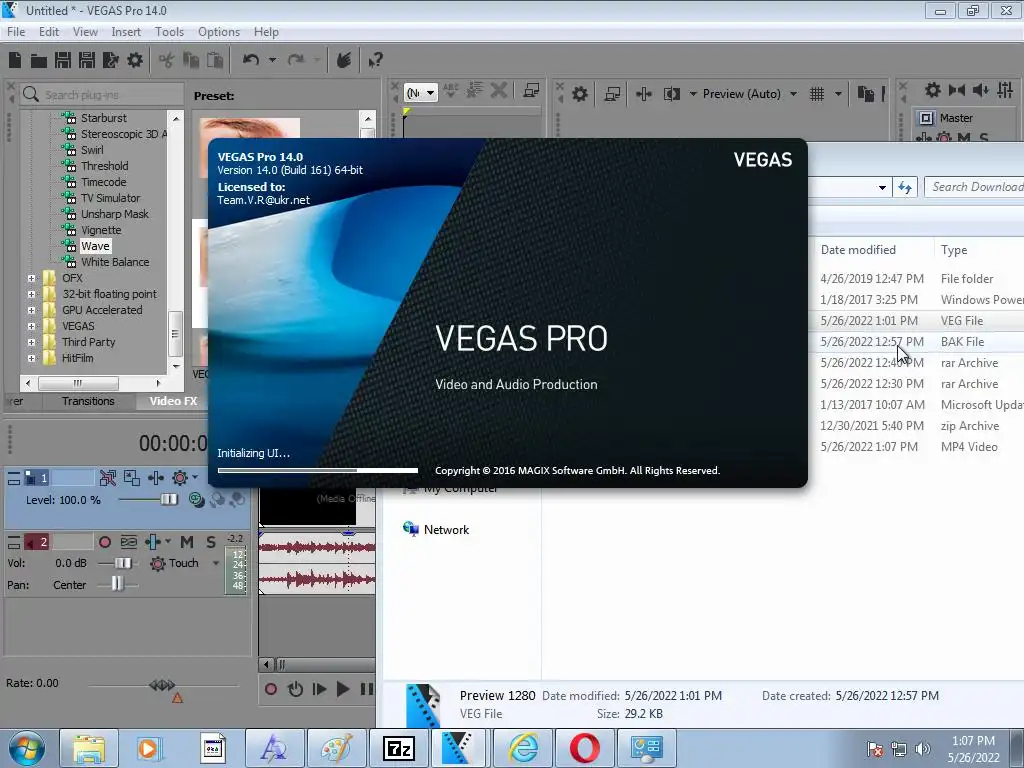The height and width of the screenshot is (768, 1024).
Task: Expand the GPU Accelerated folder
Action: click(x=31, y=310)
